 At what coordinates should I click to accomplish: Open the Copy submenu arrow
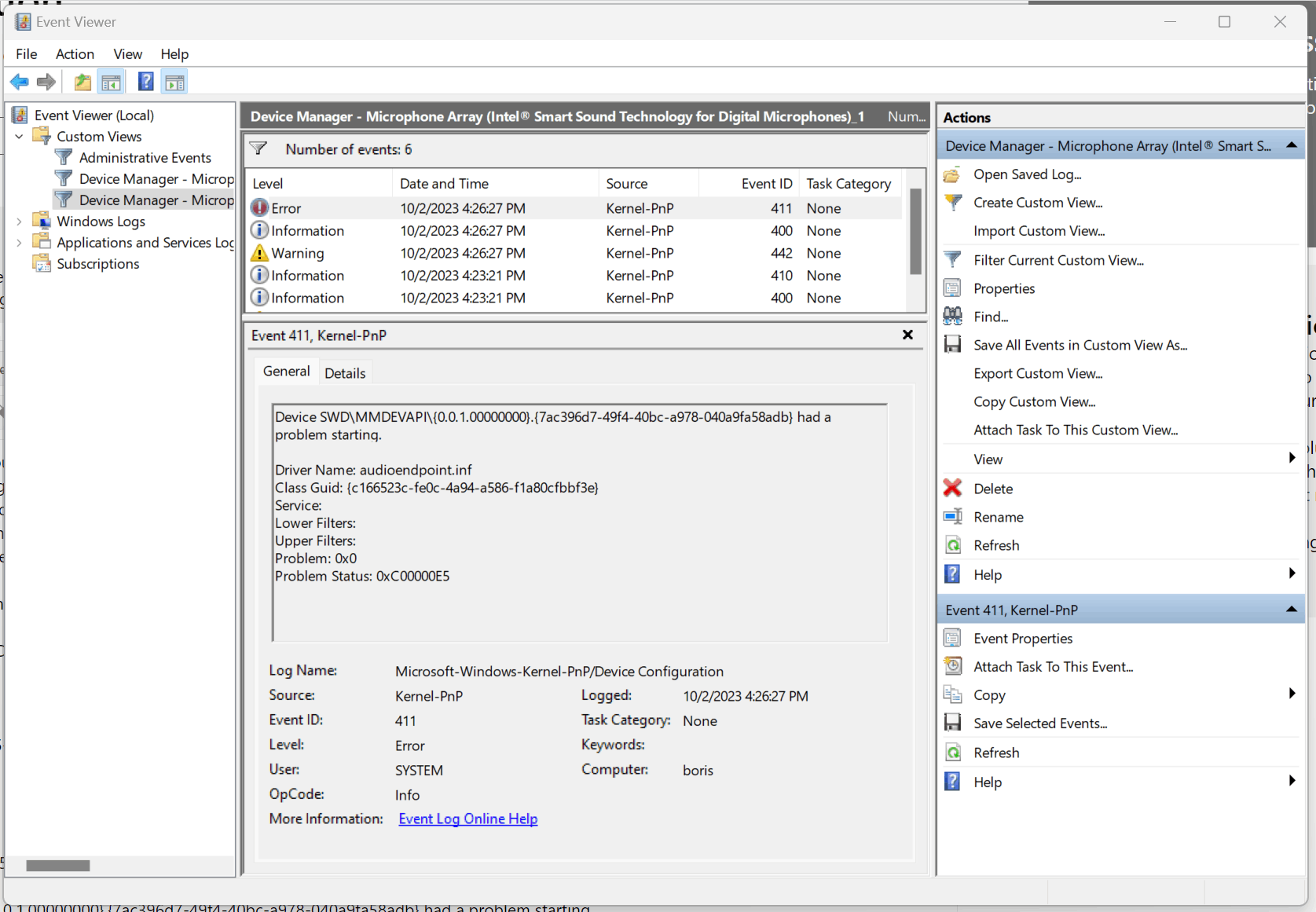1292,694
